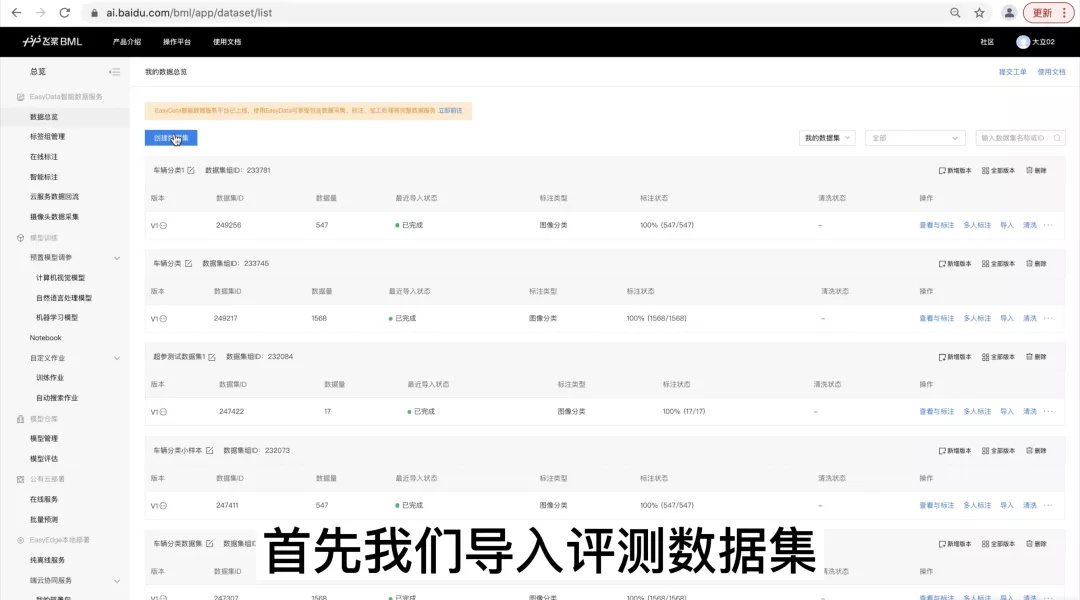Open 社区 in top navigation

pyautogui.click(x=987, y=42)
